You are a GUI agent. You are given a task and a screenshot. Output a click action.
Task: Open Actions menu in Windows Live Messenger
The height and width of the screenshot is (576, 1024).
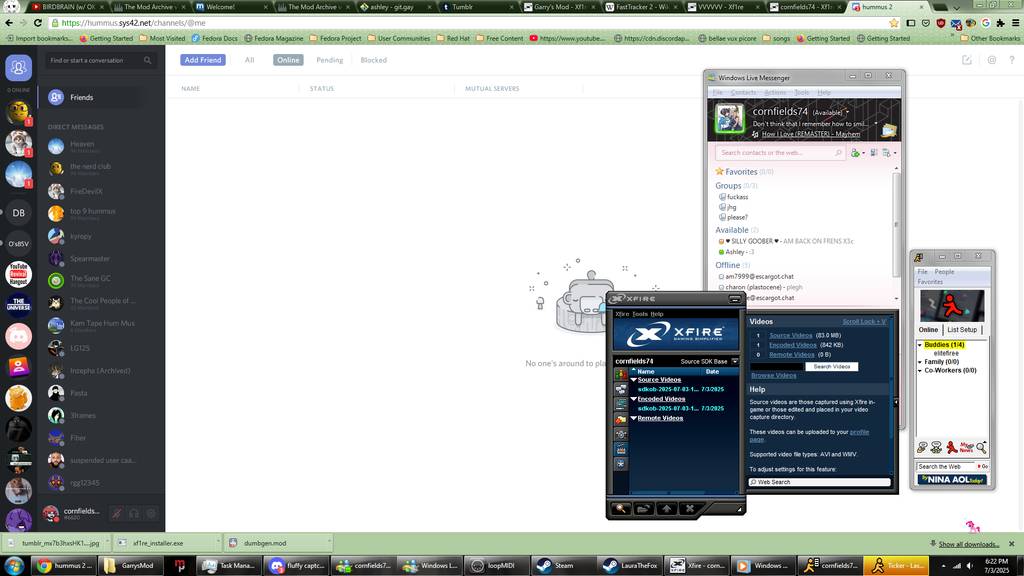click(775, 92)
